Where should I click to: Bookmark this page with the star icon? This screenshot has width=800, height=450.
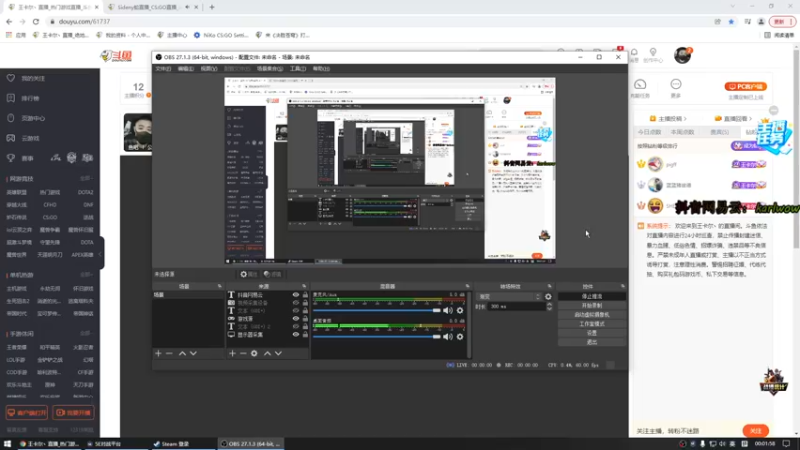(x=731, y=21)
